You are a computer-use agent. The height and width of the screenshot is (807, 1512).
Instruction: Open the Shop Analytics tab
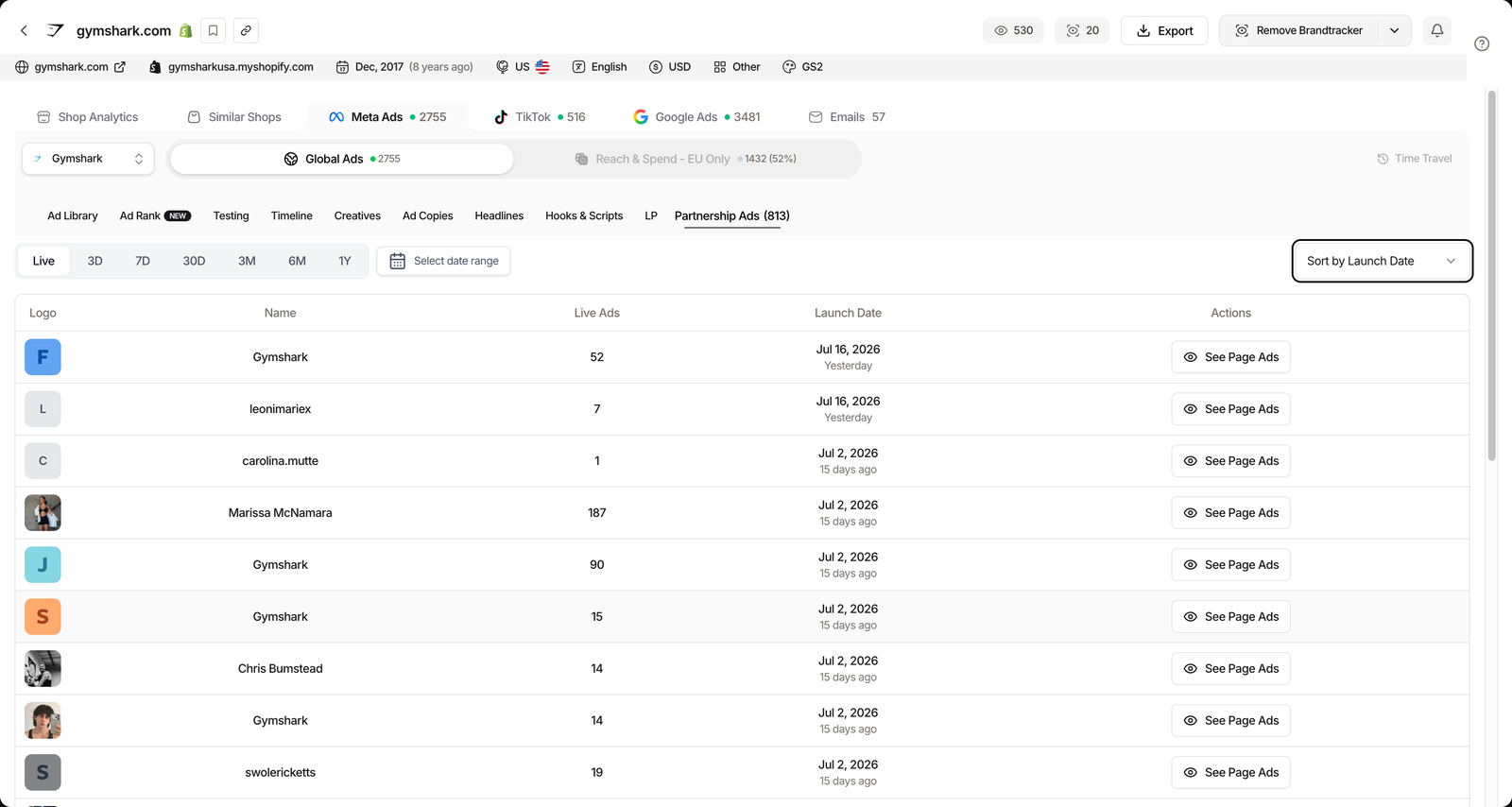[x=88, y=117]
